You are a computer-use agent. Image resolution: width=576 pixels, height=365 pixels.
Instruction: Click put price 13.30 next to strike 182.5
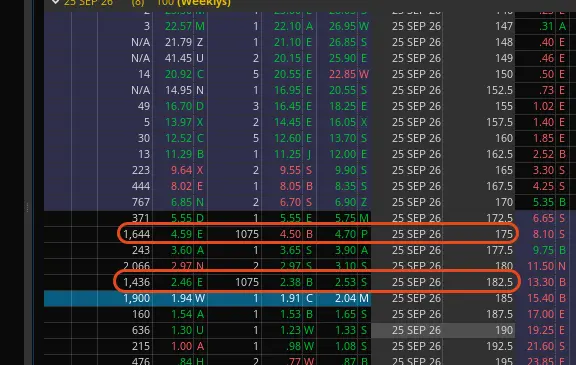(x=541, y=282)
